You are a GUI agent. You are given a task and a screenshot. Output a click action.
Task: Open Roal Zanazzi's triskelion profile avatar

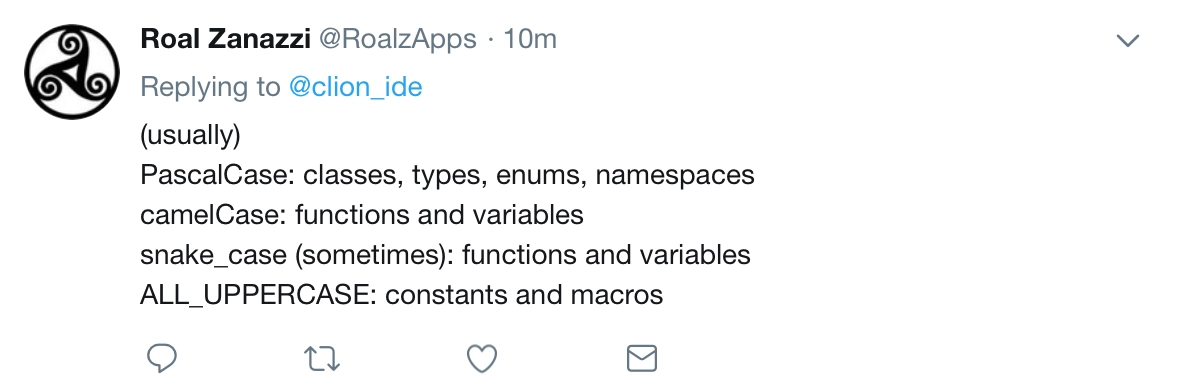pos(68,68)
